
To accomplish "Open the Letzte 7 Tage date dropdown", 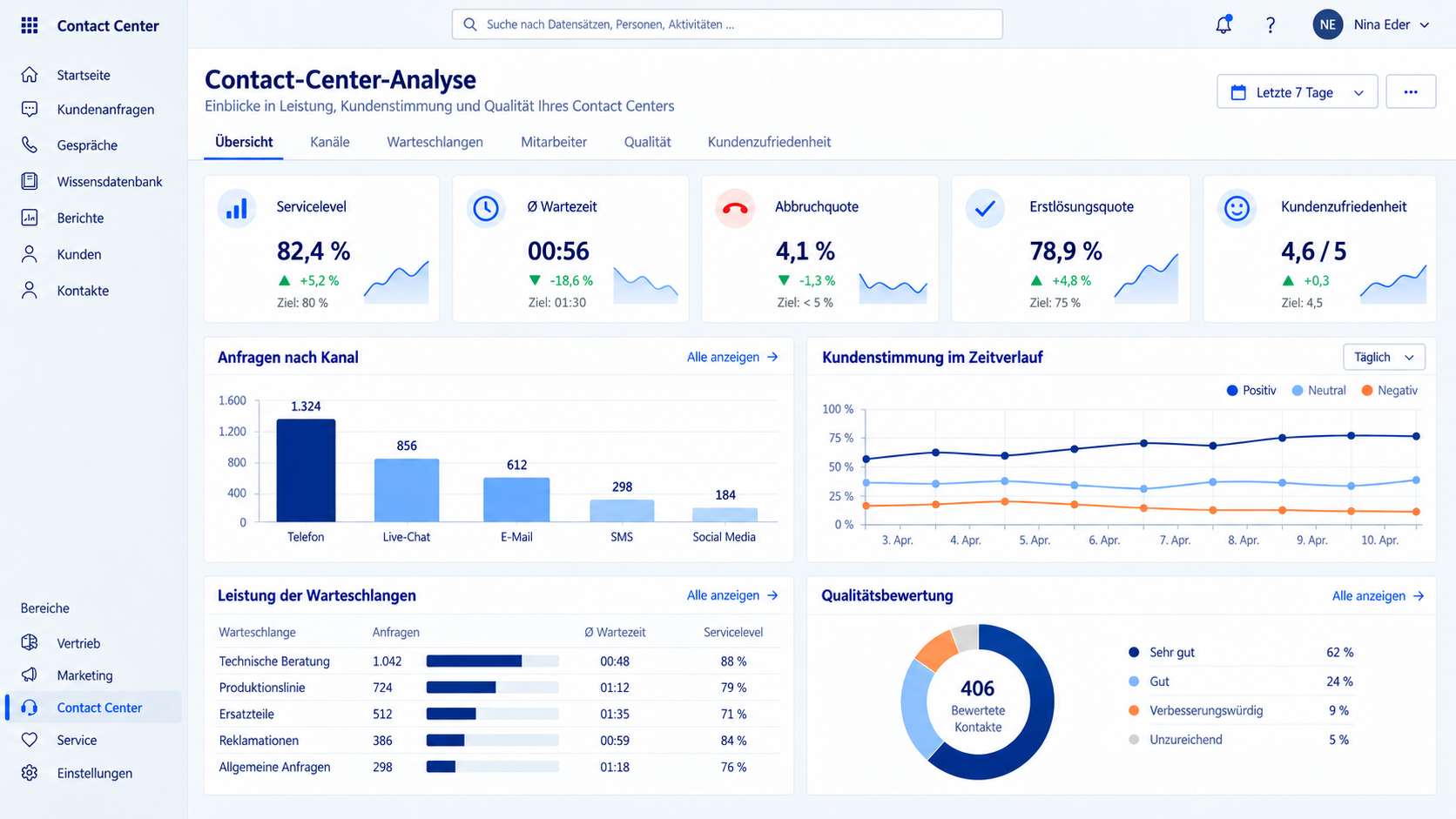I will 1297,92.
